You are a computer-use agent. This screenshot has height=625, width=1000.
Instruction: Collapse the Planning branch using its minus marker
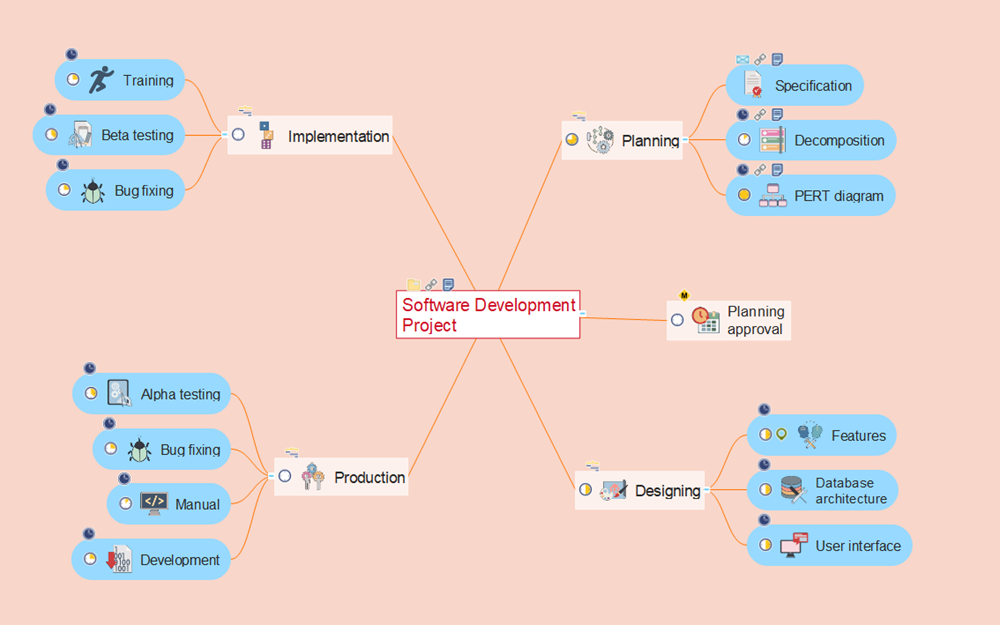tap(685, 139)
